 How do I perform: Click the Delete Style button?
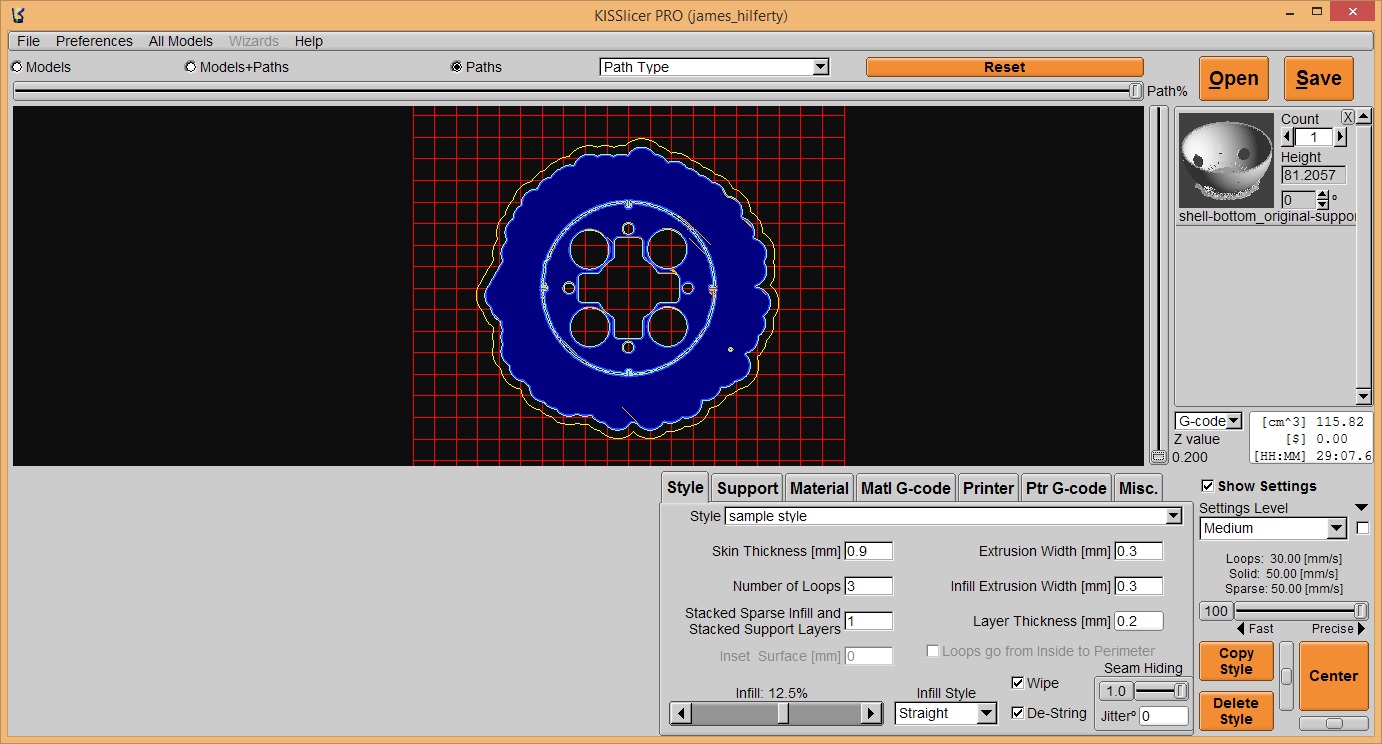1236,711
